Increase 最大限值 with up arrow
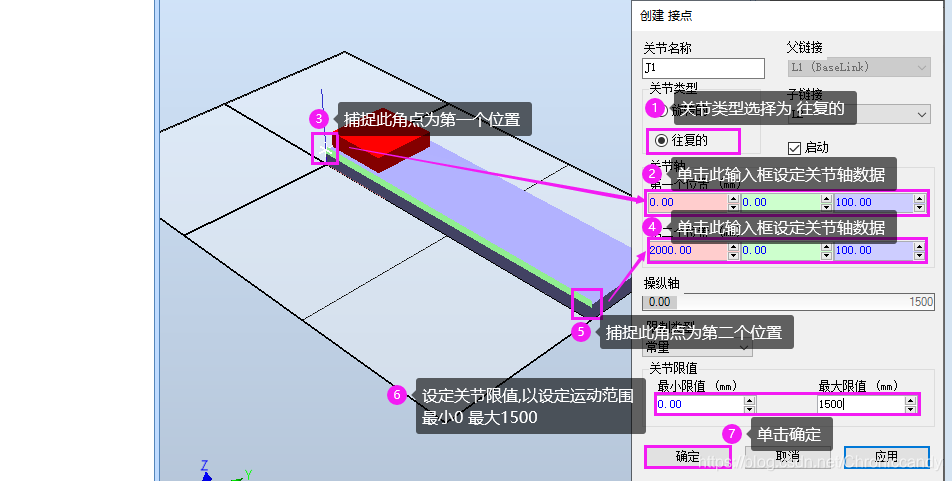 [x=910, y=400]
